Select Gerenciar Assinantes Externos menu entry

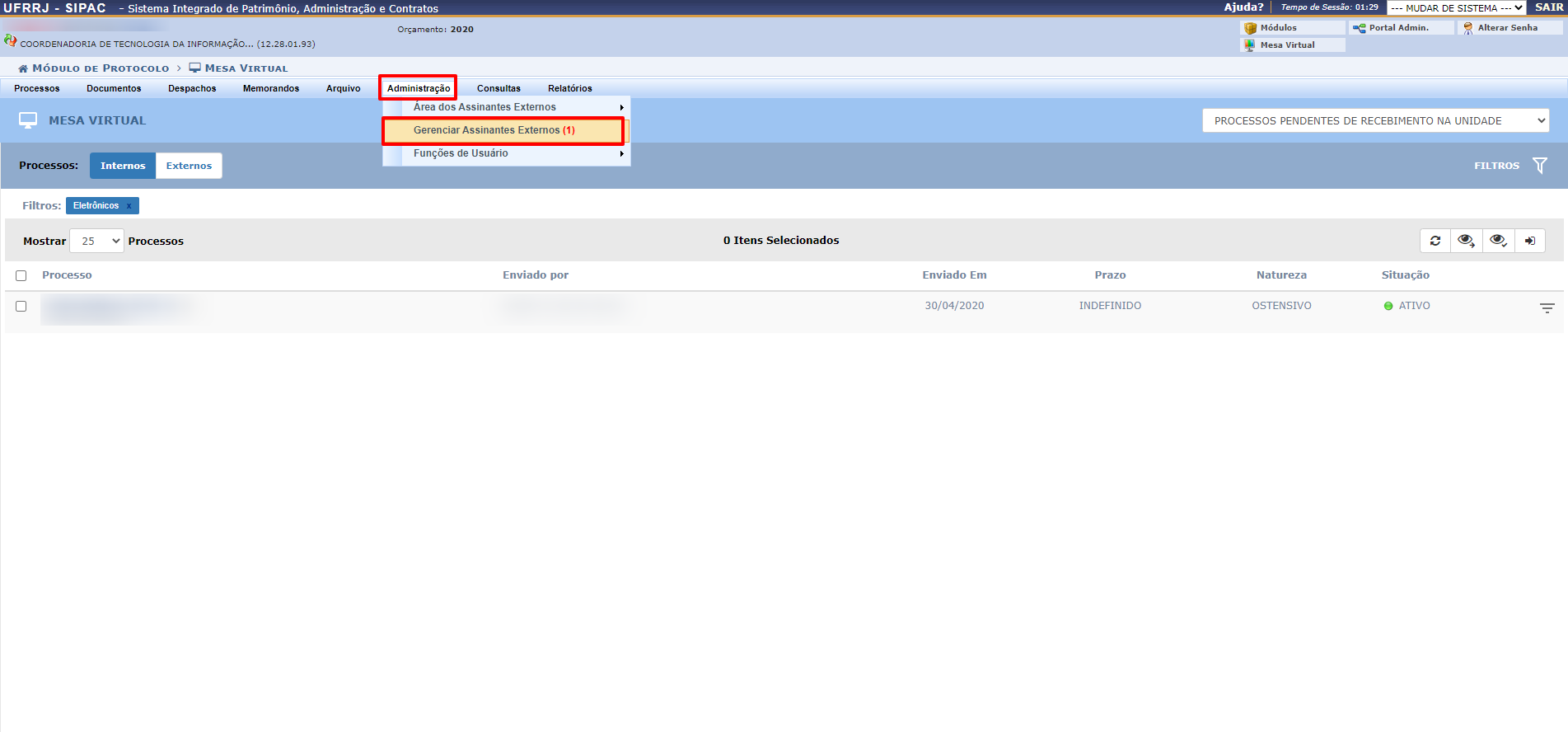pyautogui.click(x=503, y=130)
